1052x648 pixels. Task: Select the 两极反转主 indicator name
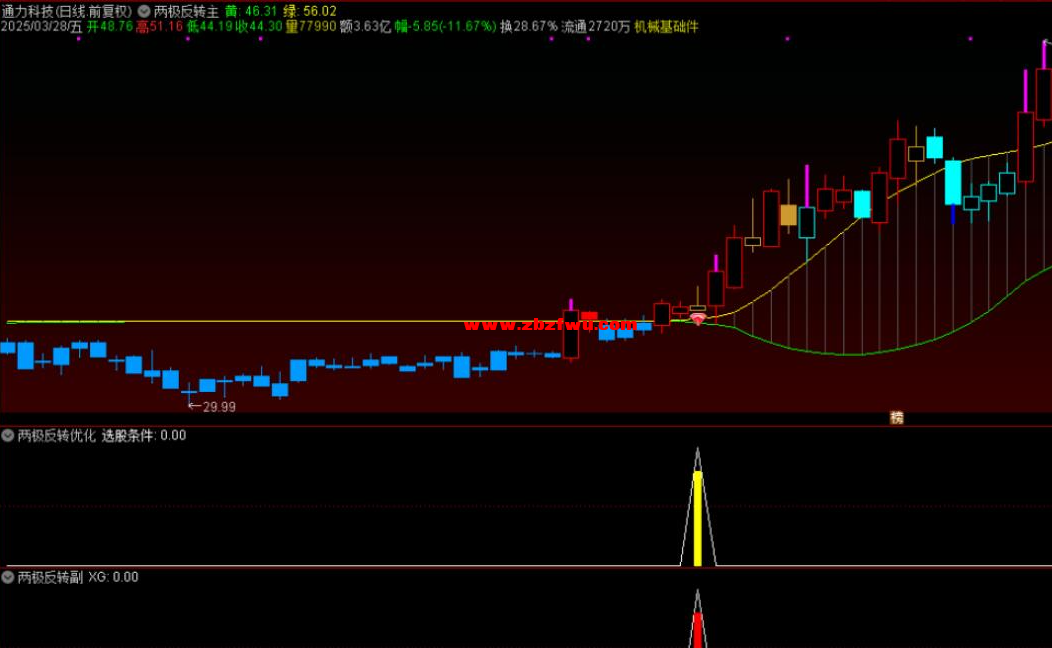click(x=186, y=11)
